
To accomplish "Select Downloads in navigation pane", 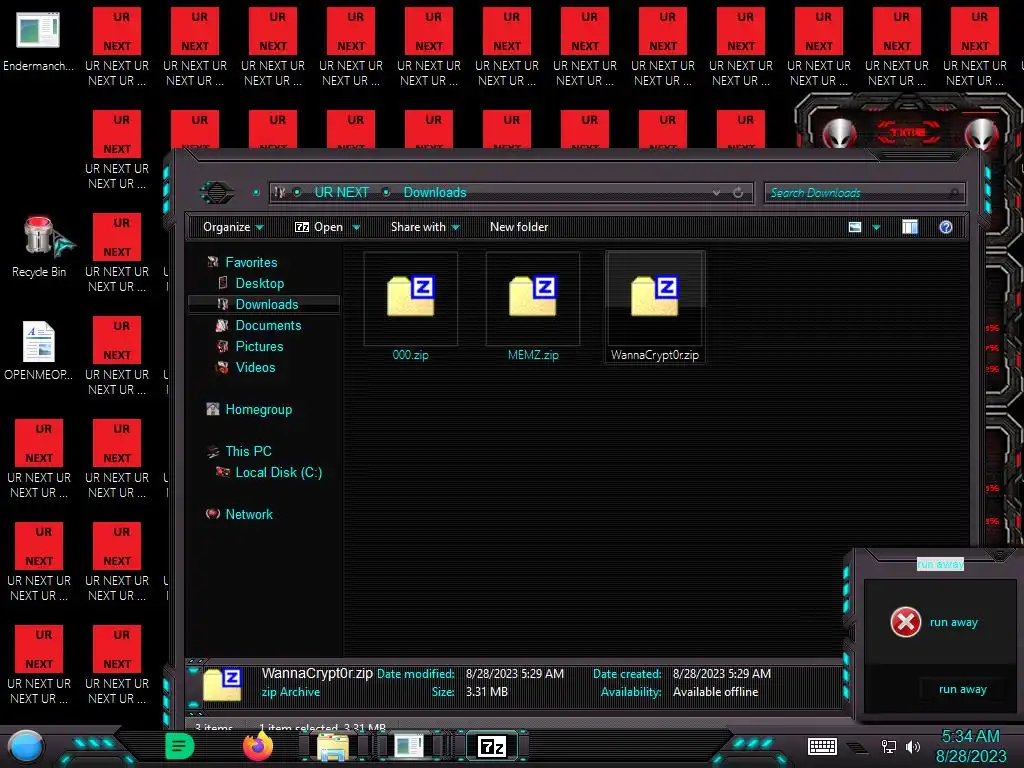I will tap(266, 304).
